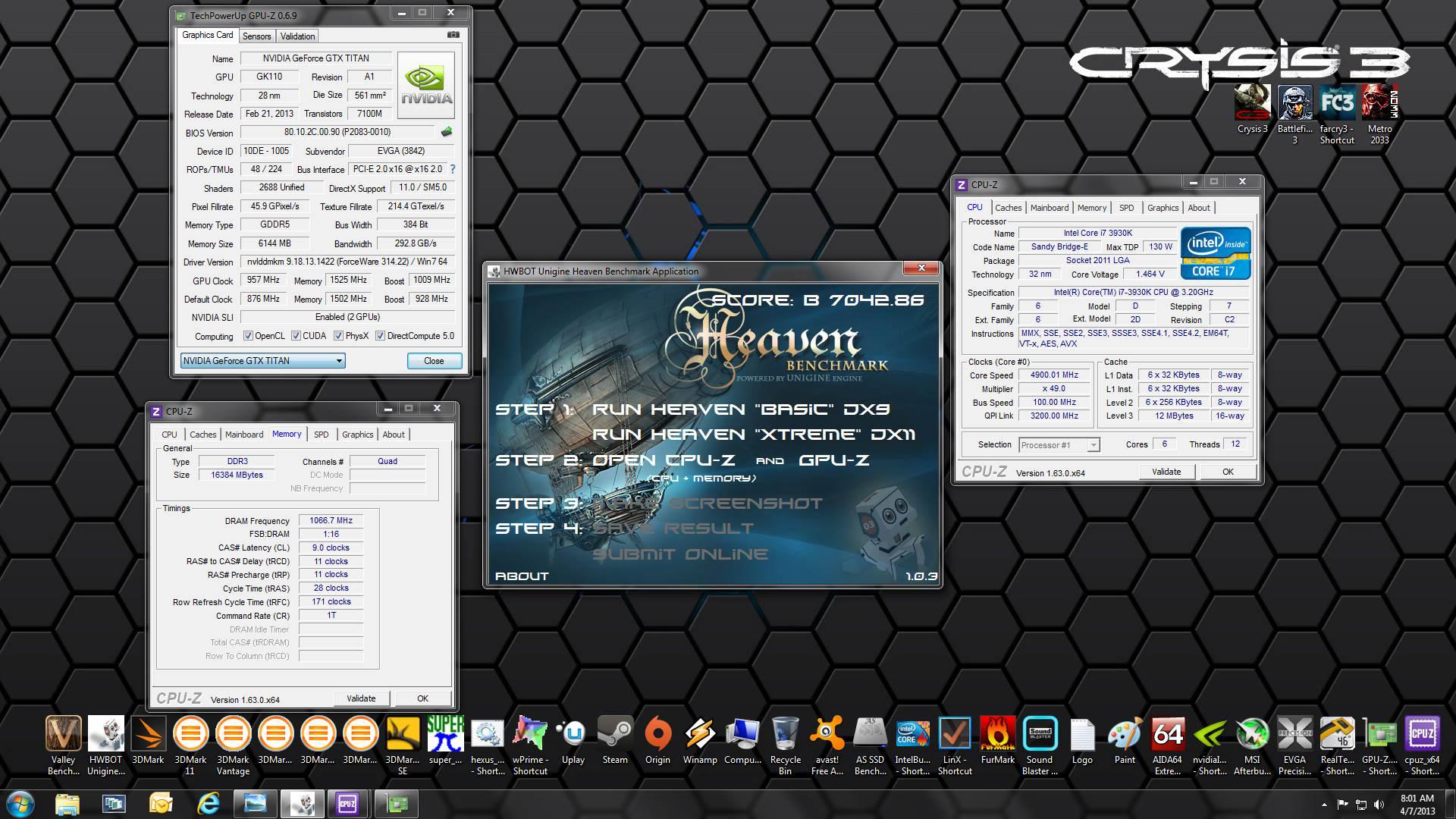The height and width of the screenshot is (819, 1456).
Task: Click the GPU-Z screenshot camera icon
Action: [453, 35]
